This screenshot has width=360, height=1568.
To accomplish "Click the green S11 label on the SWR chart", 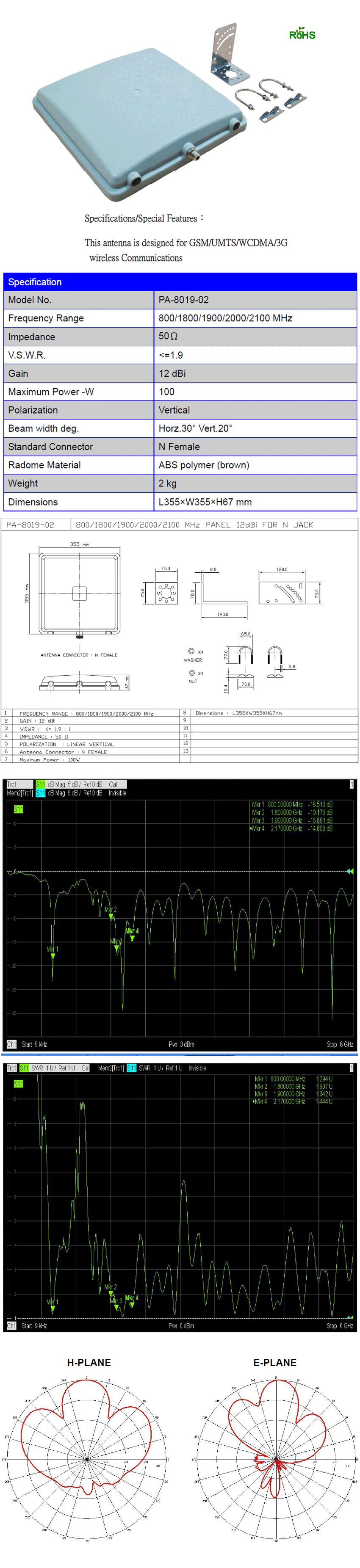I will point(18,1084).
